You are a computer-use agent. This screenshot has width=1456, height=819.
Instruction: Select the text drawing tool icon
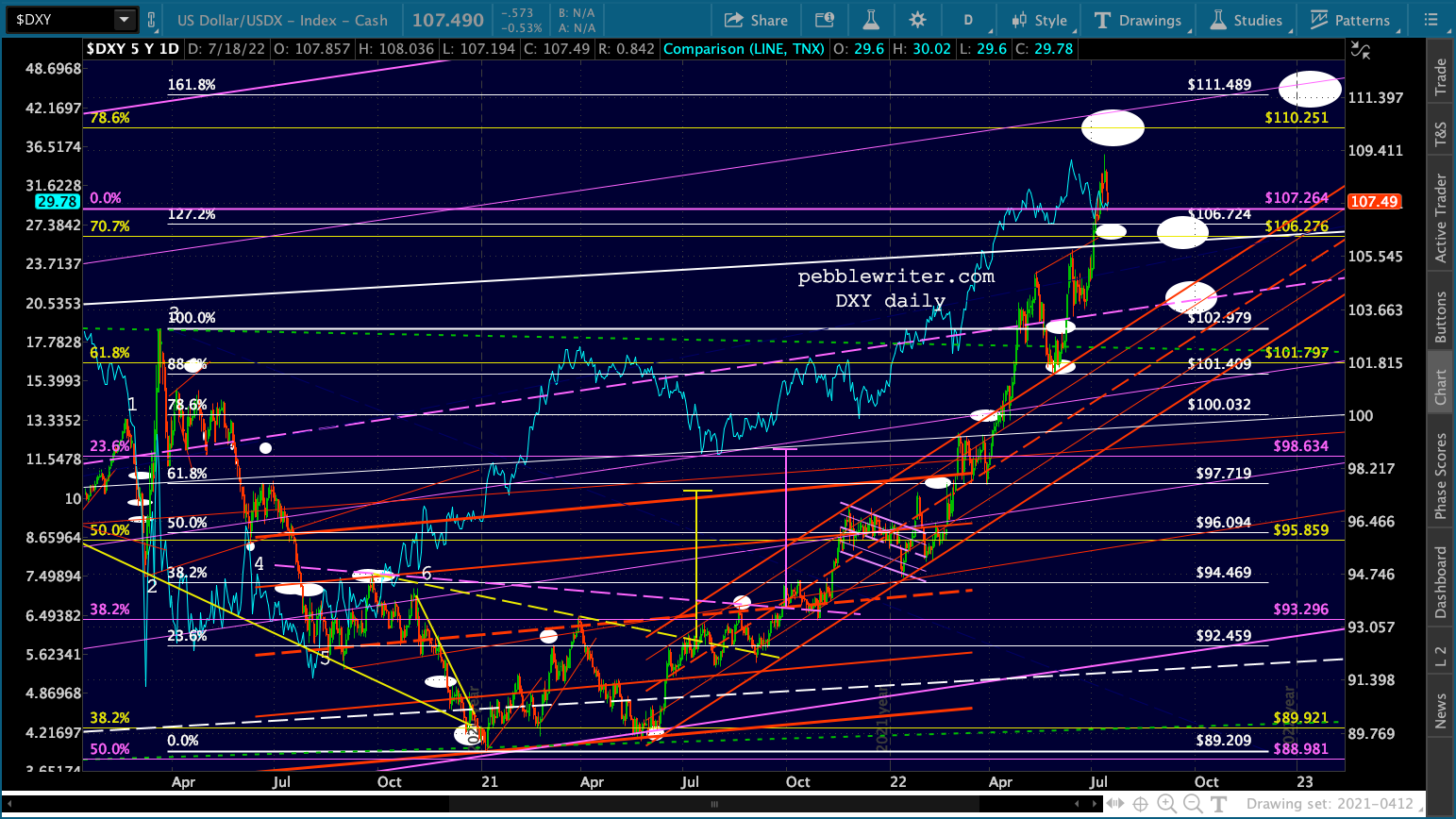[x=1219, y=804]
